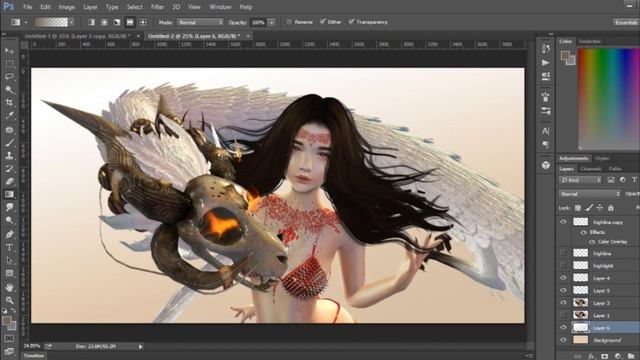Open the Opacity slider dropdown
The width and height of the screenshot is (640, 360).
click(271, 22)
